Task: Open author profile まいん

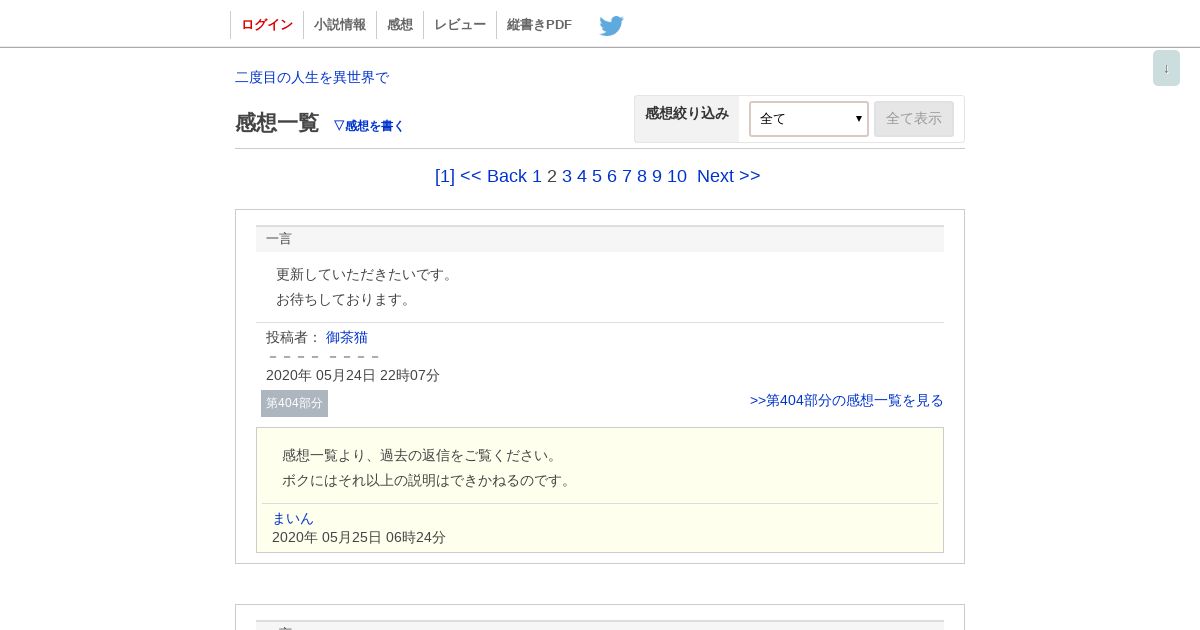Action: [x=293, y=518]
